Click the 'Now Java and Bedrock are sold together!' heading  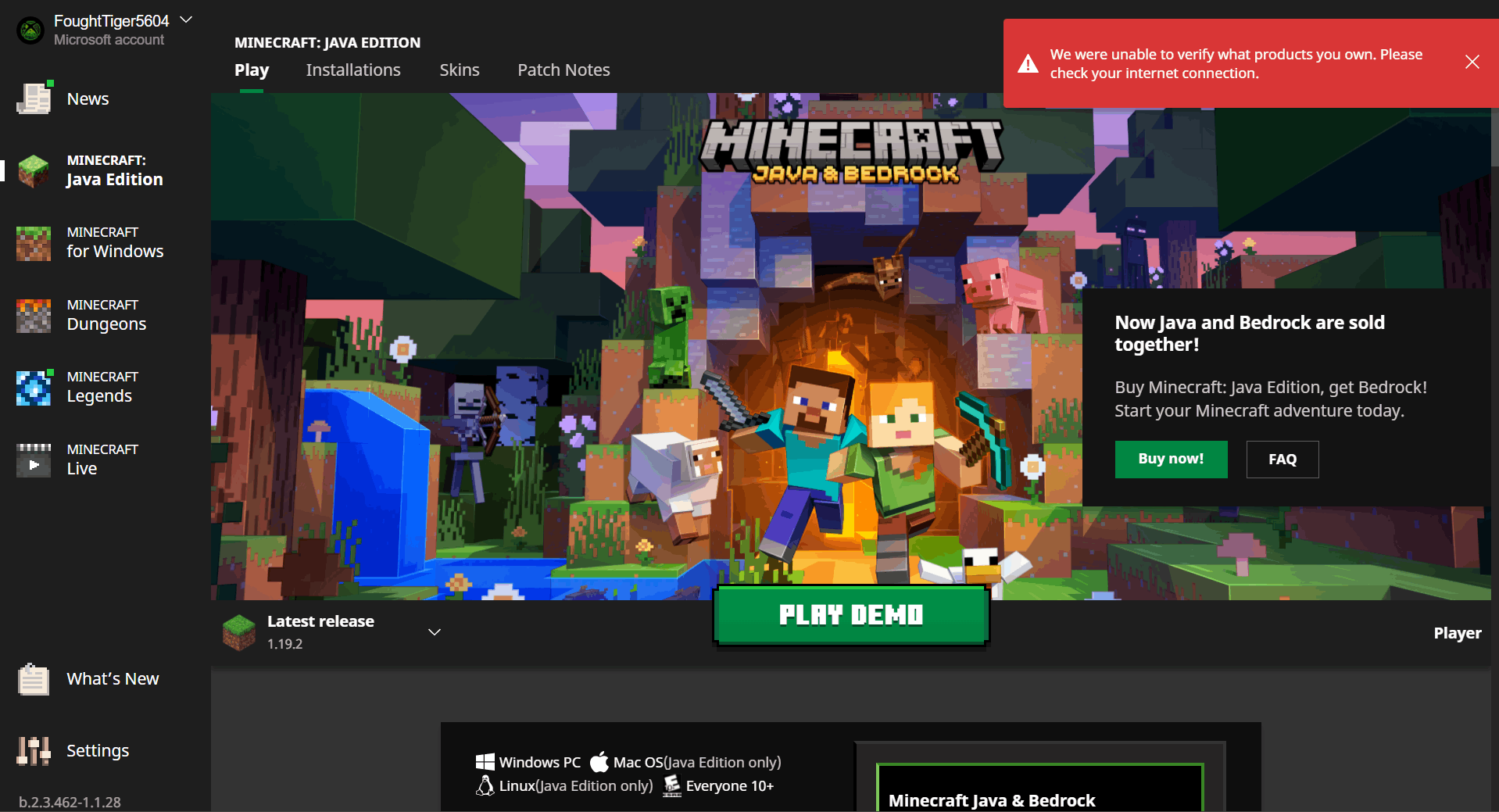pyautogui.click(x=1250, y=334)
